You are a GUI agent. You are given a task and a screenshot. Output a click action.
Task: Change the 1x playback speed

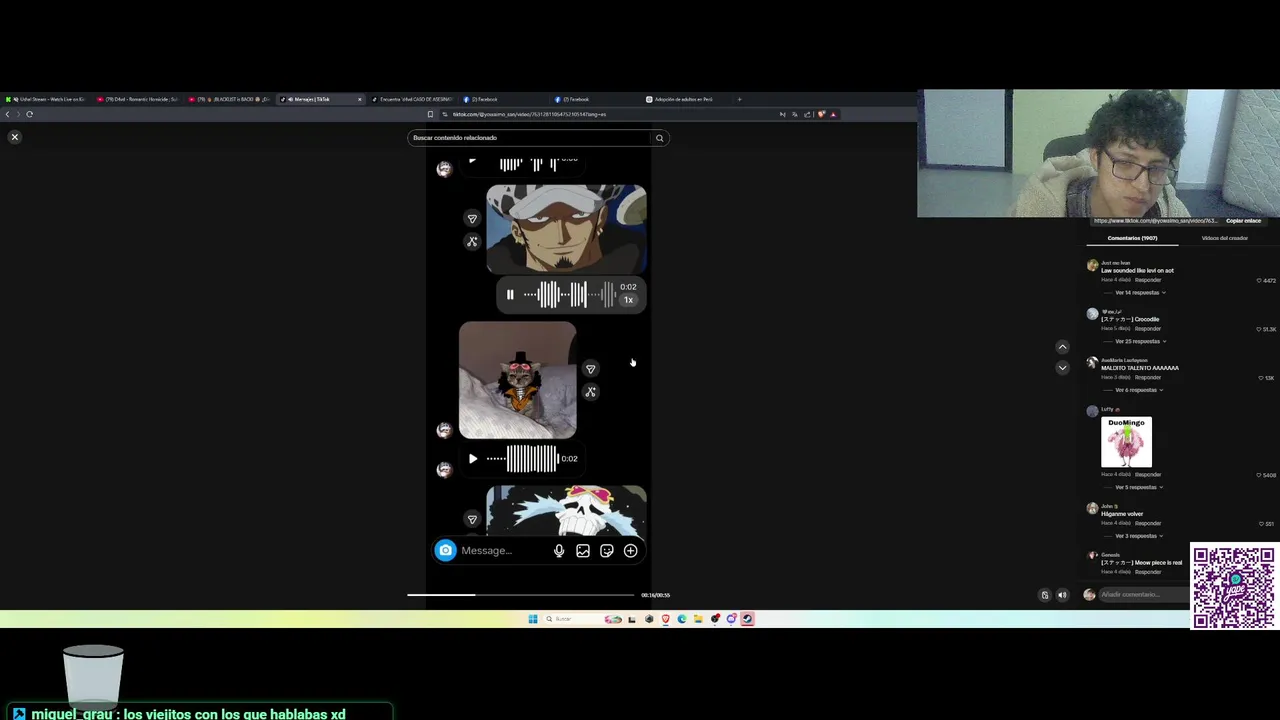[x=628, y=300]
